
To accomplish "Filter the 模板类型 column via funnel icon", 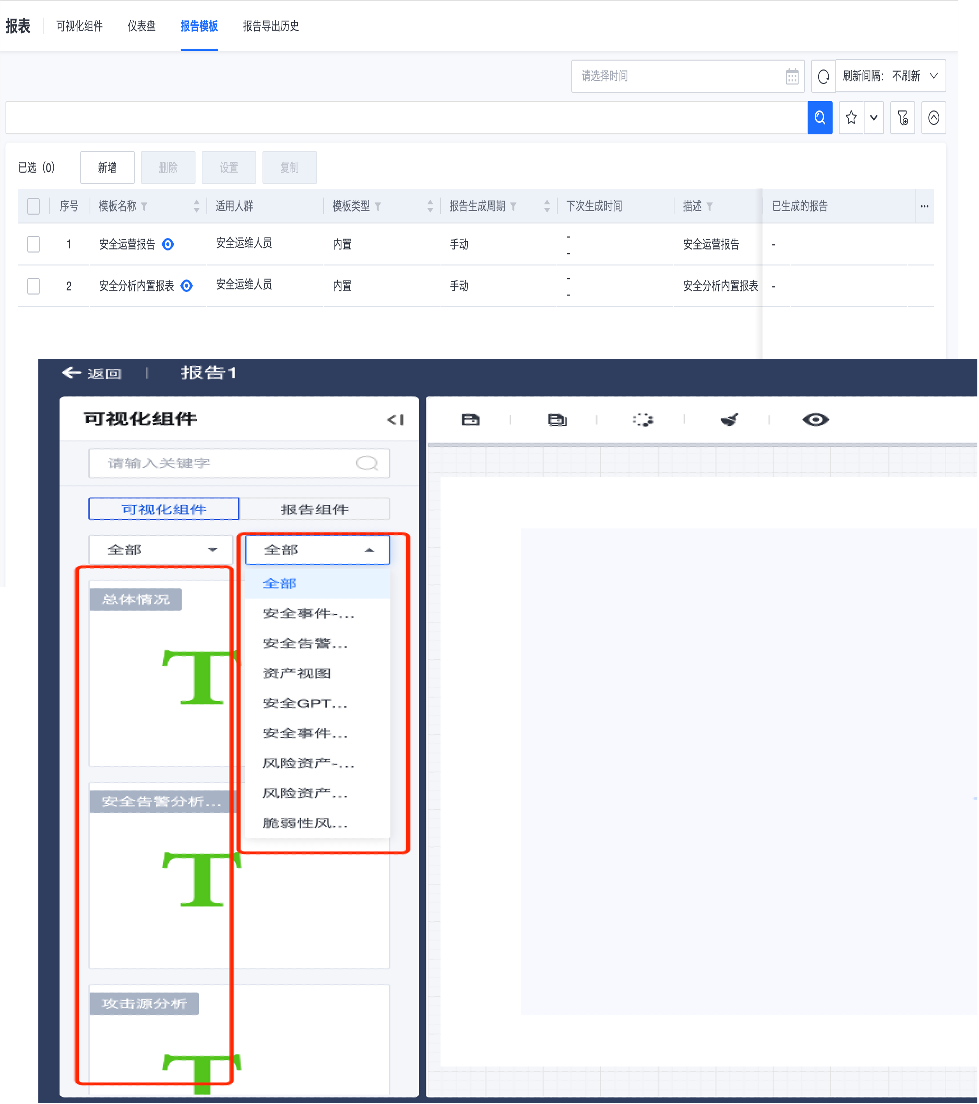I will tap(378, 206).
